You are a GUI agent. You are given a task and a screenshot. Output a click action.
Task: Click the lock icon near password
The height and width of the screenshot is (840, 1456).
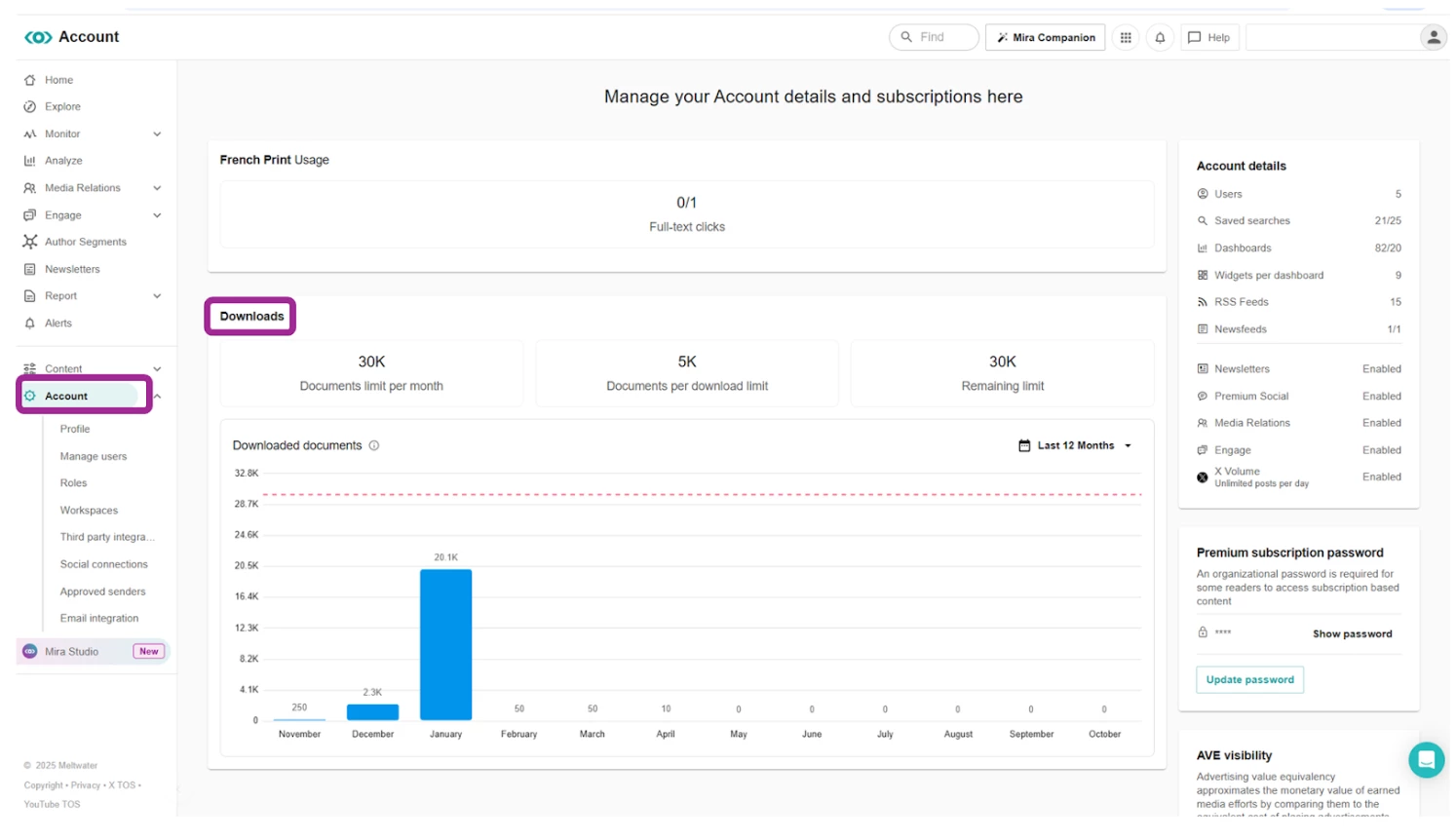point(1203,632)
